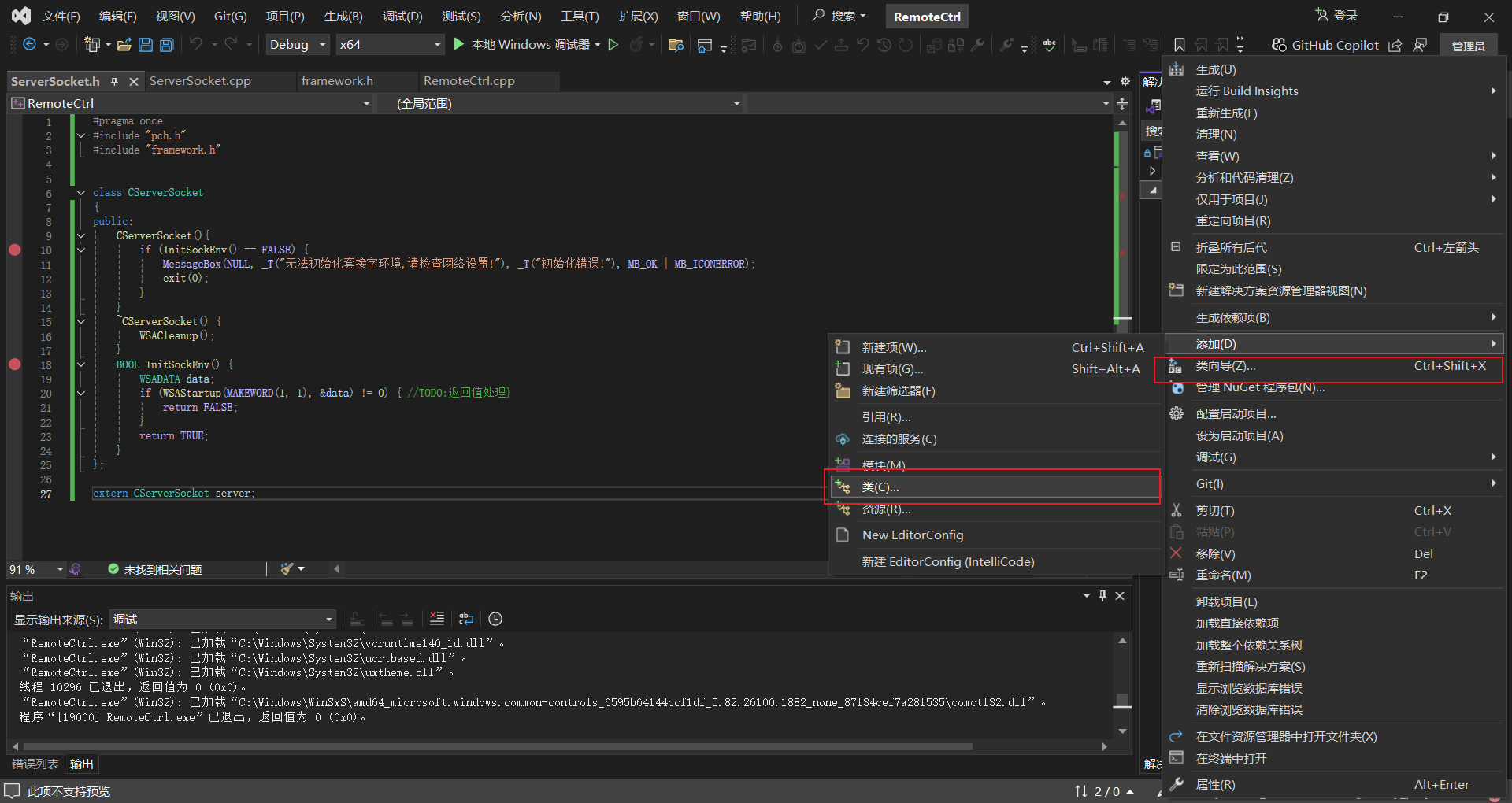Collapse the class CServerSocket block
The image size is (1512, 803).
pos(81,192)
